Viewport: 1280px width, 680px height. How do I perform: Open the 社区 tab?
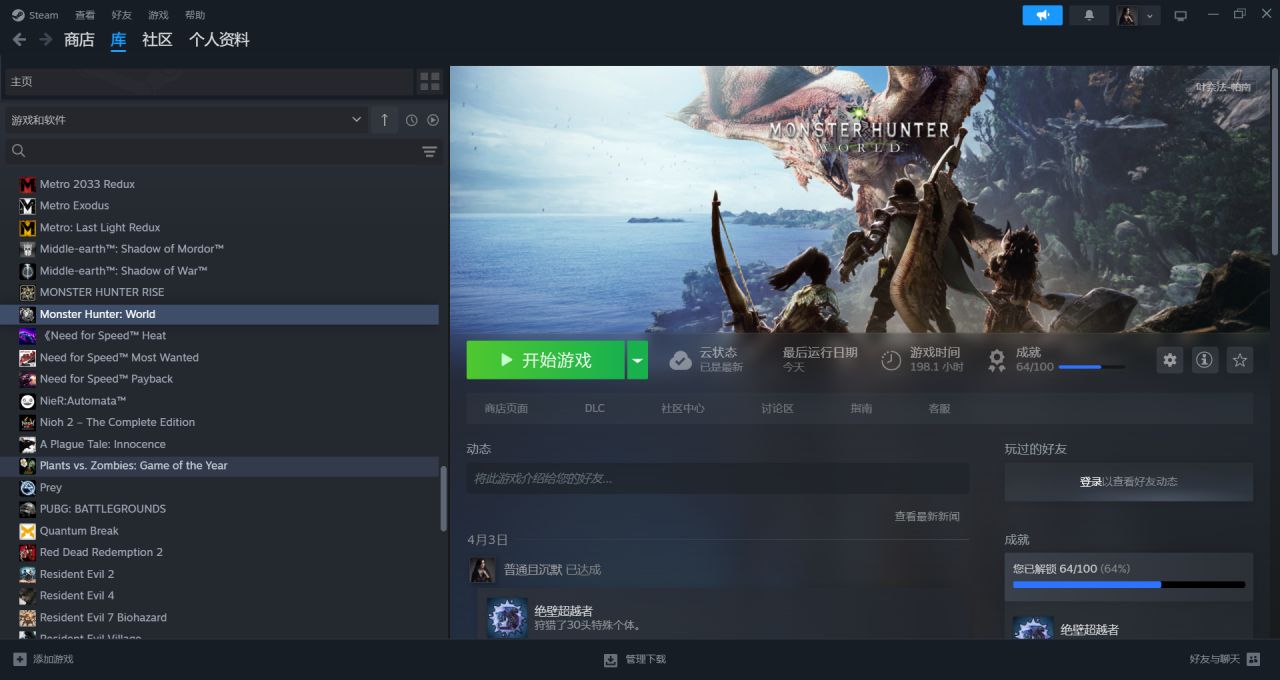pyautogui.click(x=157, y=40)
